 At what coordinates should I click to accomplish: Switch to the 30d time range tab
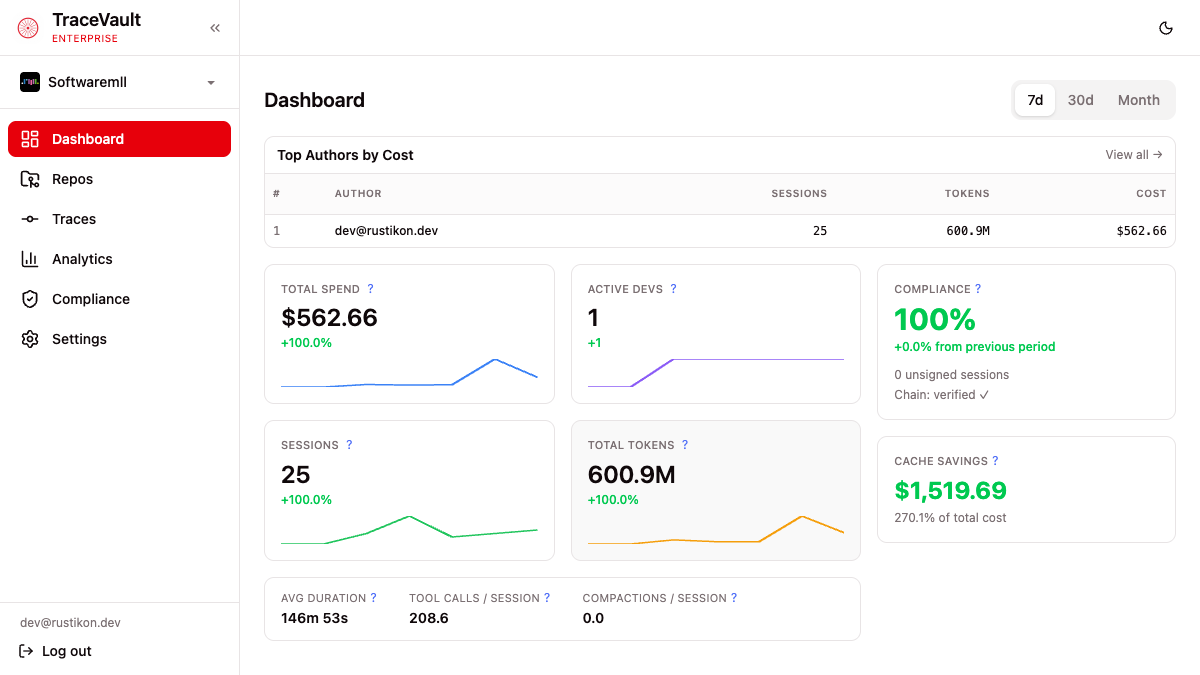point(1080,100)
